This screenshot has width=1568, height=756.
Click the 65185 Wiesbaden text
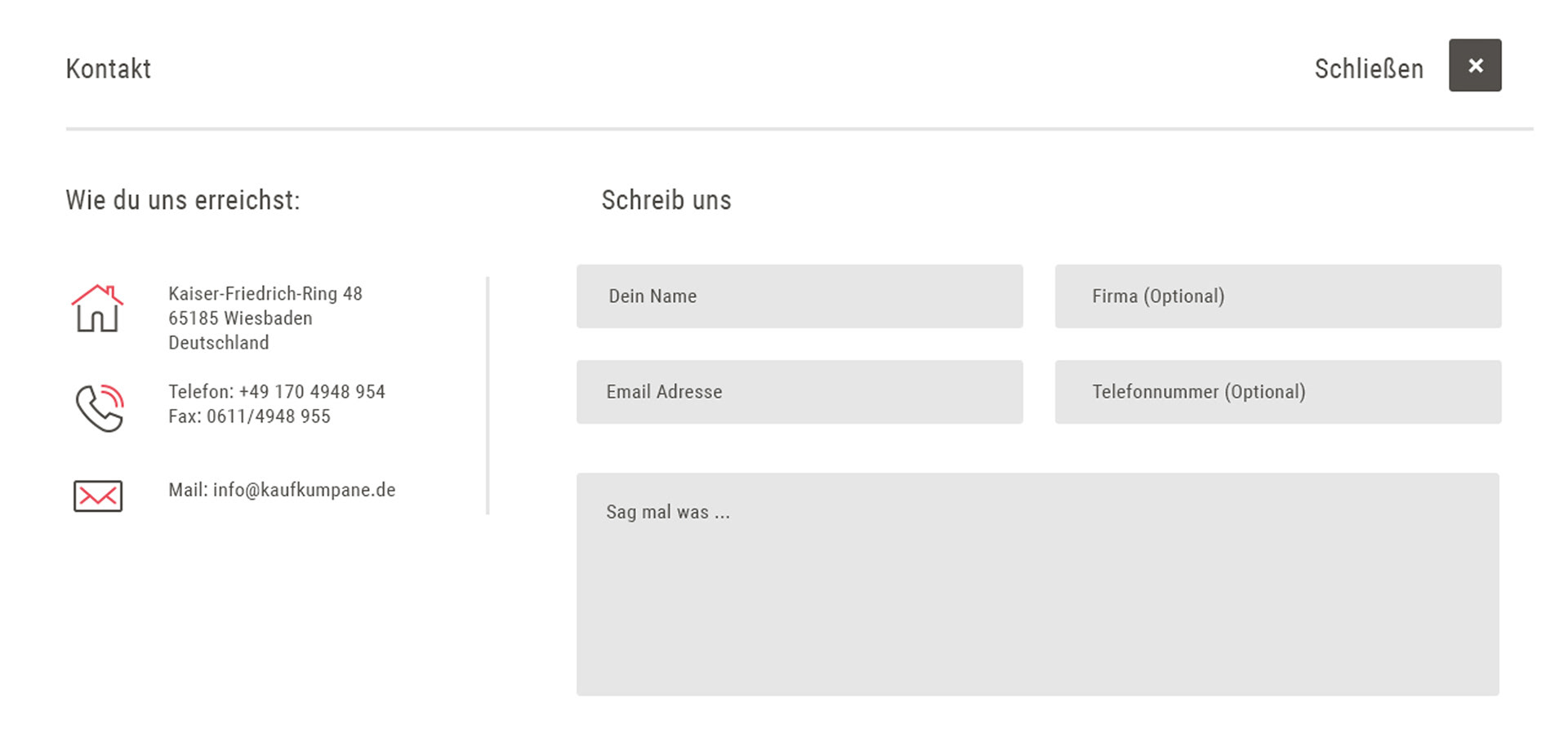(240, 318)
